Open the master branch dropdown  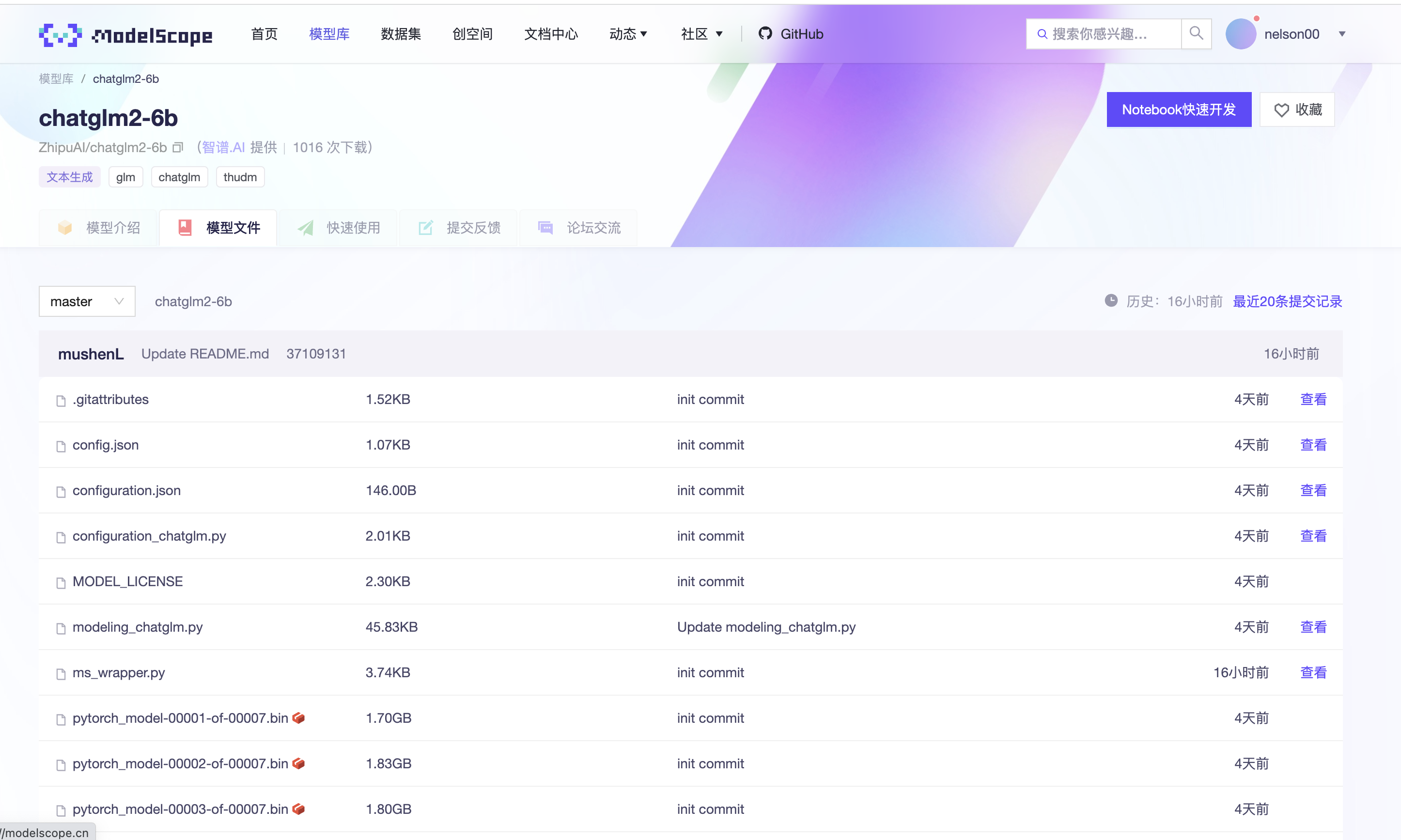[x=87, y=301]
